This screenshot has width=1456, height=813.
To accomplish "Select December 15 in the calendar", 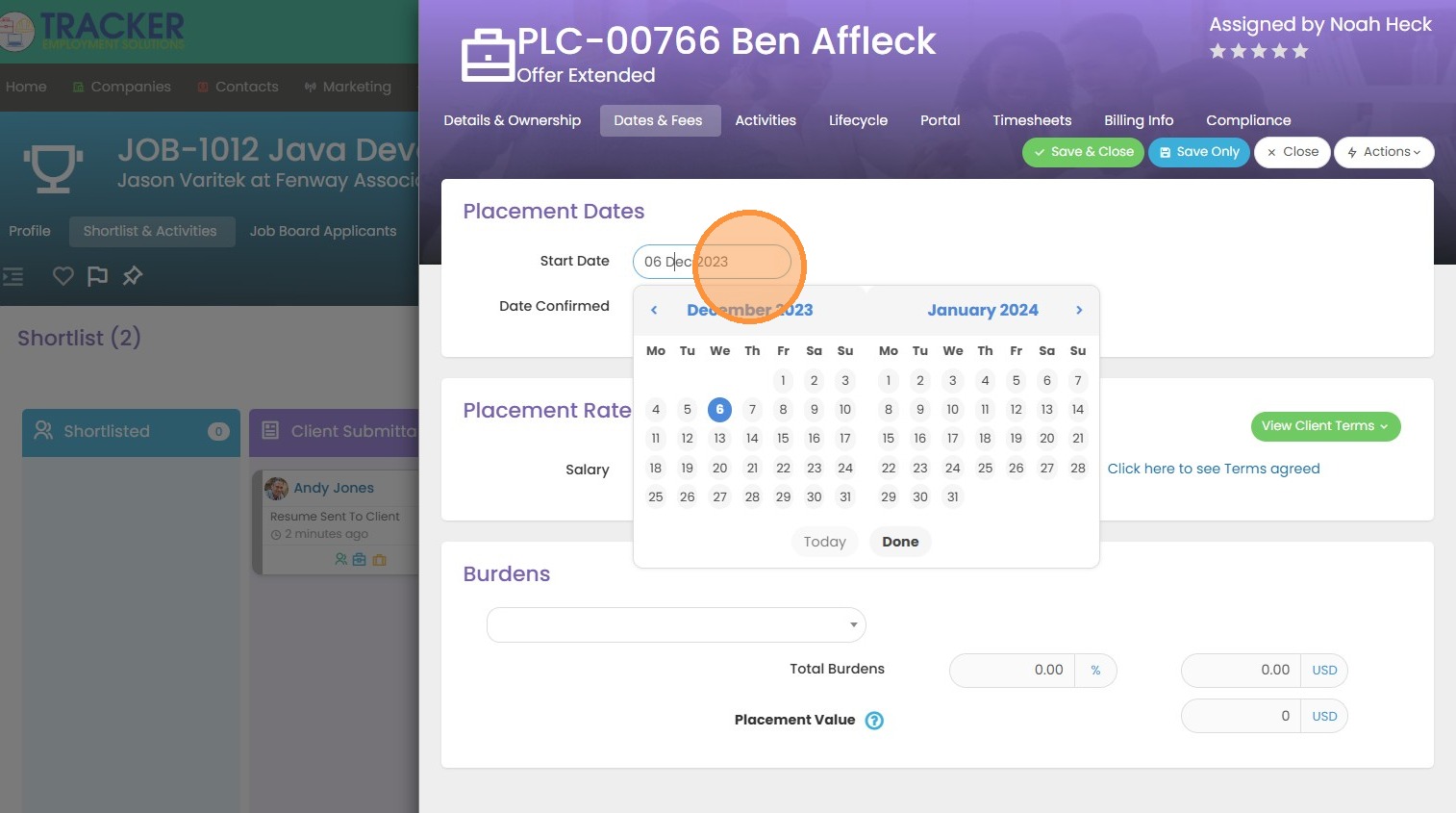I will pyautogui.click(x=783, y=439).
